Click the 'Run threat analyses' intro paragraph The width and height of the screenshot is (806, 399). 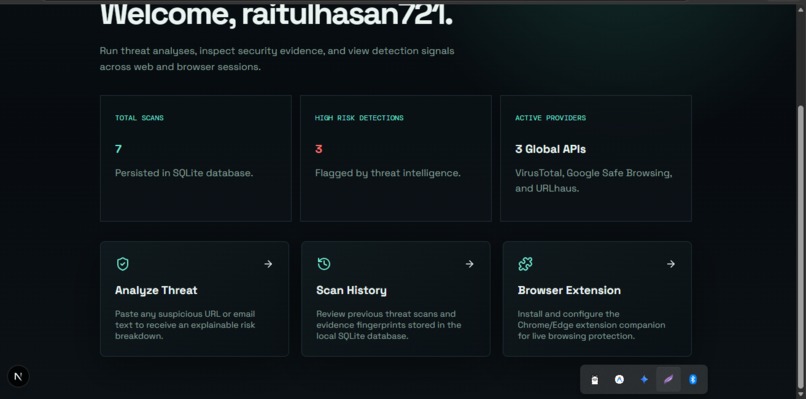pyautogui.click(x=277, y=59)
